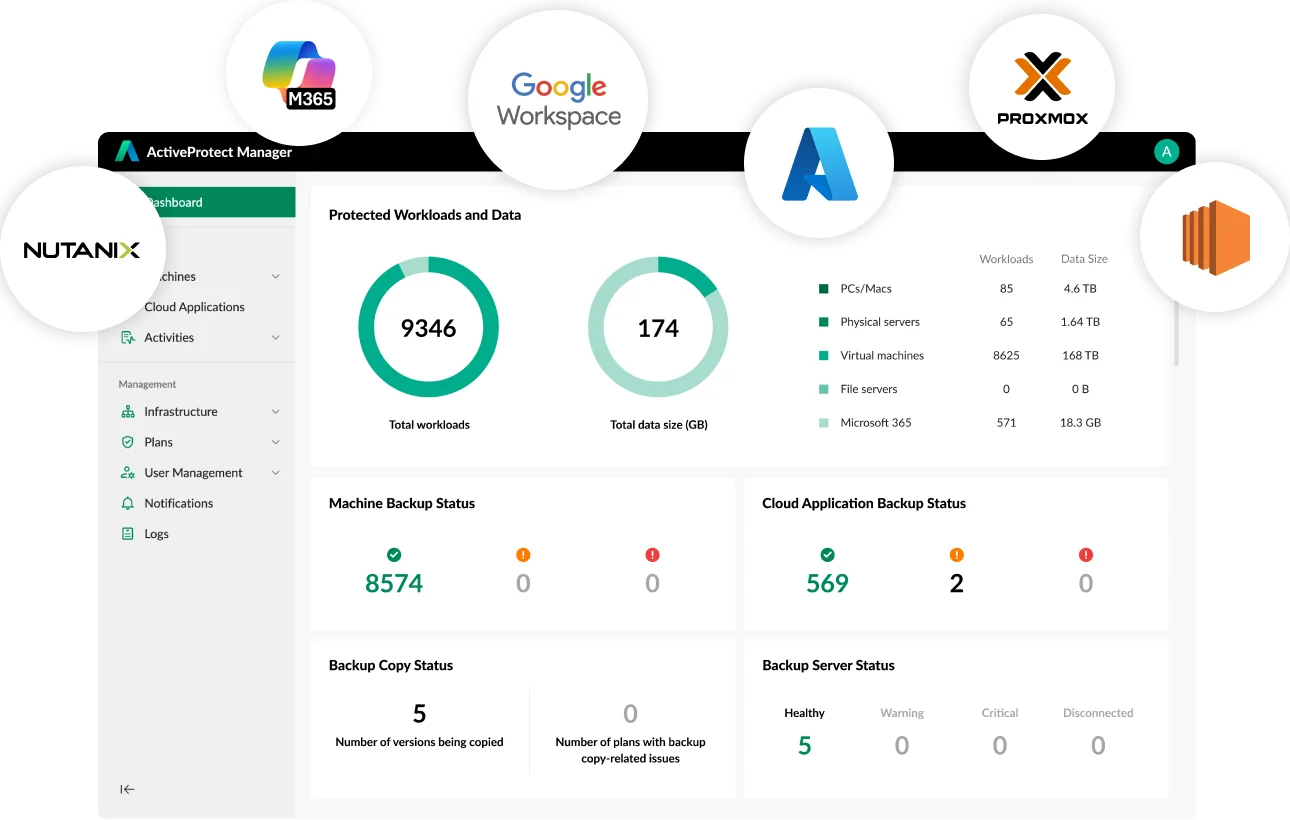The width and height of the screenshot is (1290, 820).
Task: Click Machine Backup Status red error icon
Action: [653, 555]
